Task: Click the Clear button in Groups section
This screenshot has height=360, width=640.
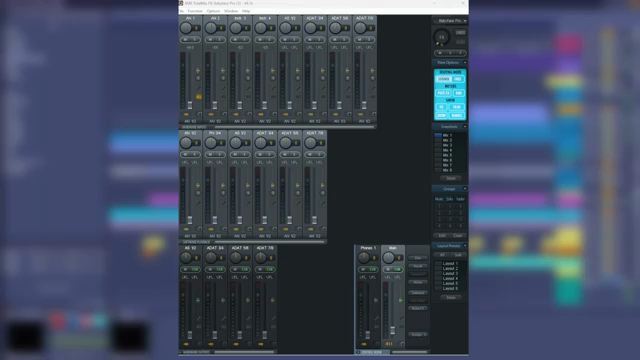Action: [x=458, y=236]
